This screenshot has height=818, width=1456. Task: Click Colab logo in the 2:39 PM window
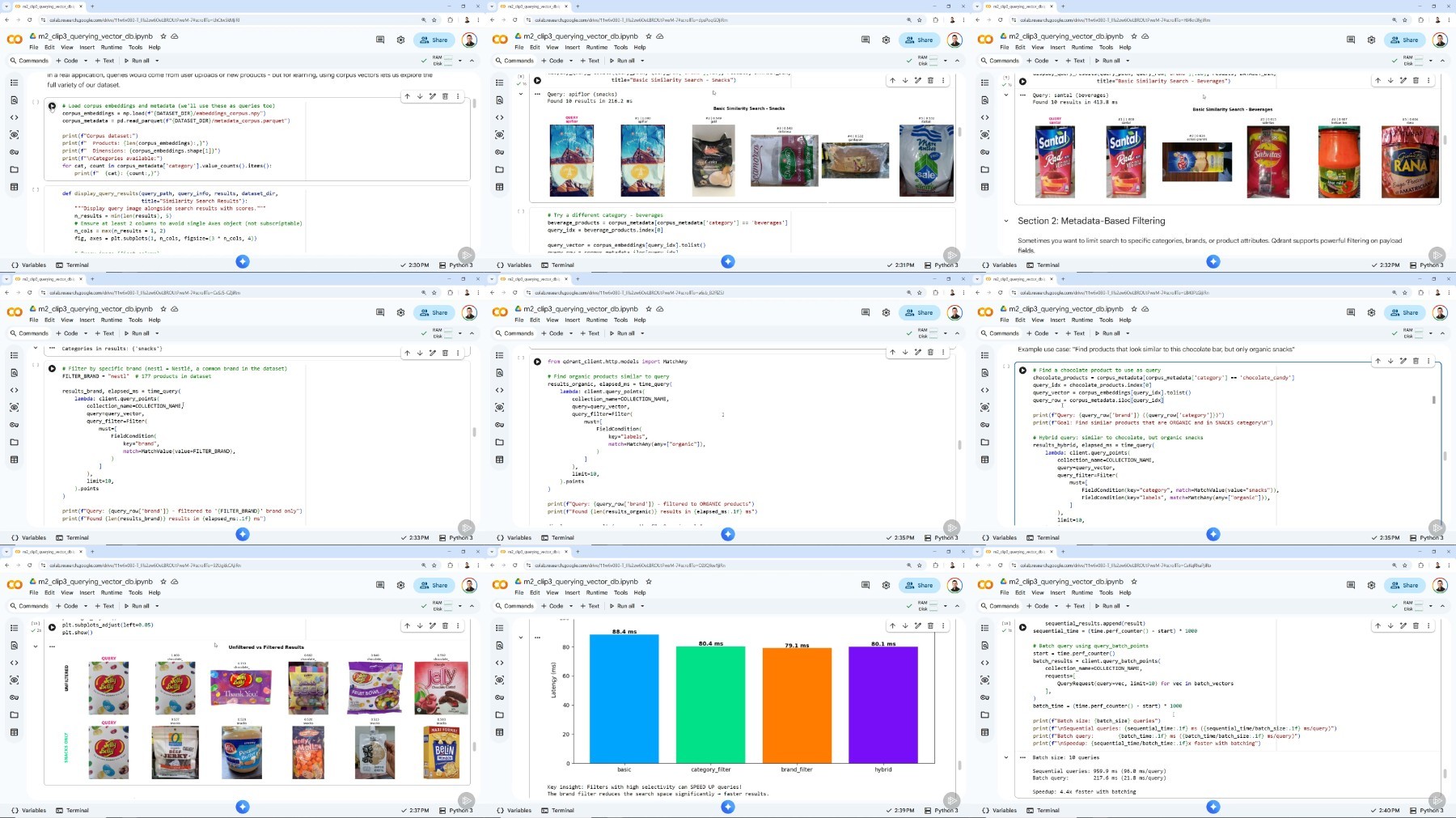coord(500,585)
